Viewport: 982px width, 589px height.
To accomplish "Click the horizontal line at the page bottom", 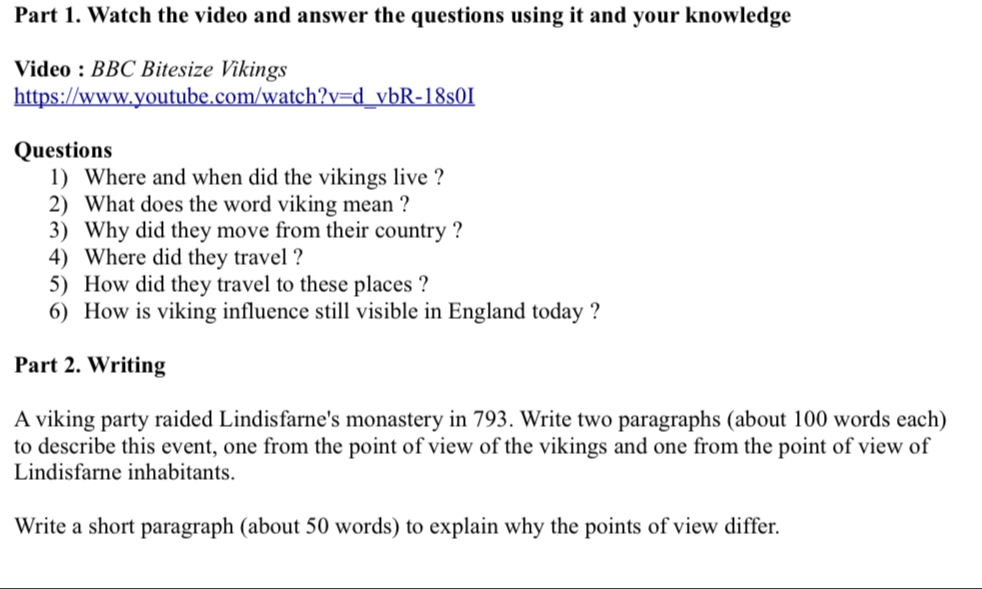I will [x=491, y=587].
